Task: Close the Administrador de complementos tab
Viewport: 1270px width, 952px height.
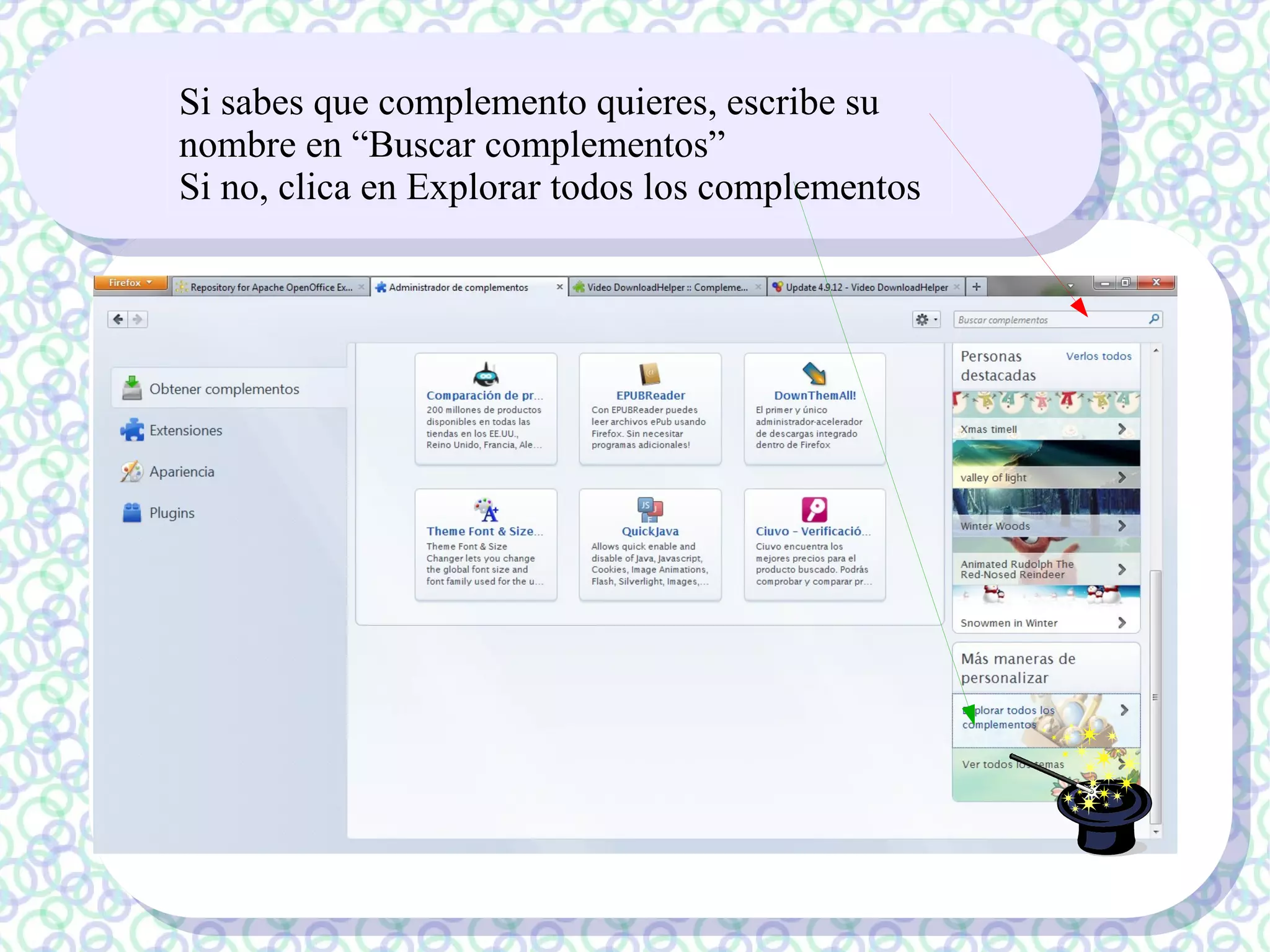Action: [x=559, y=287]
